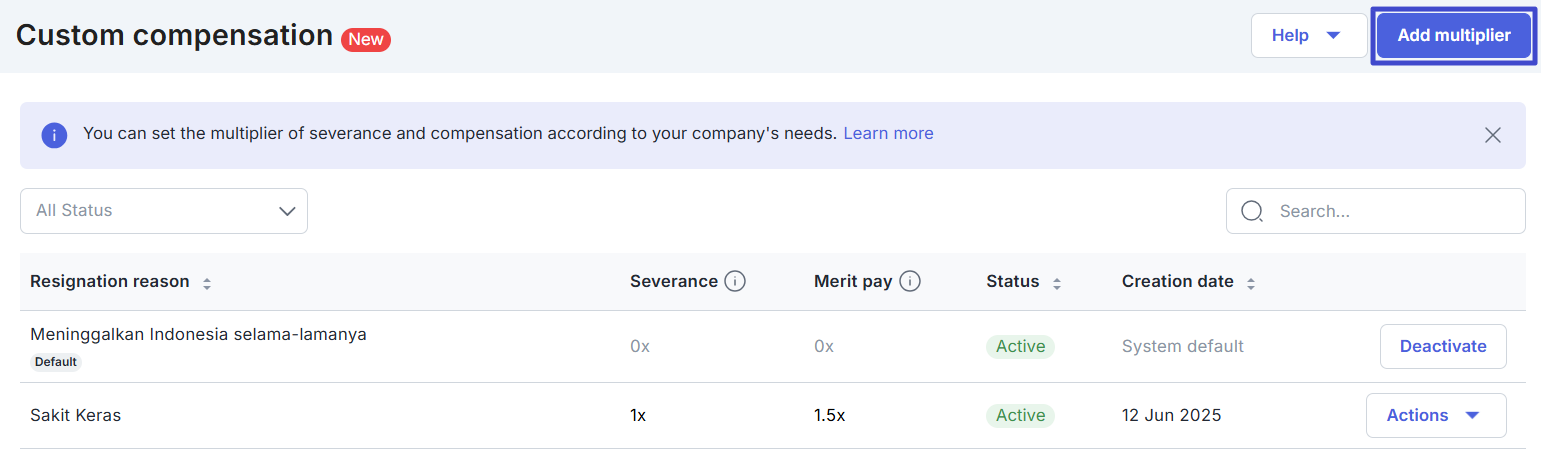Click the Severance info icon
Viewport: 1541px width, 455px height.
[x=735, y=282]
